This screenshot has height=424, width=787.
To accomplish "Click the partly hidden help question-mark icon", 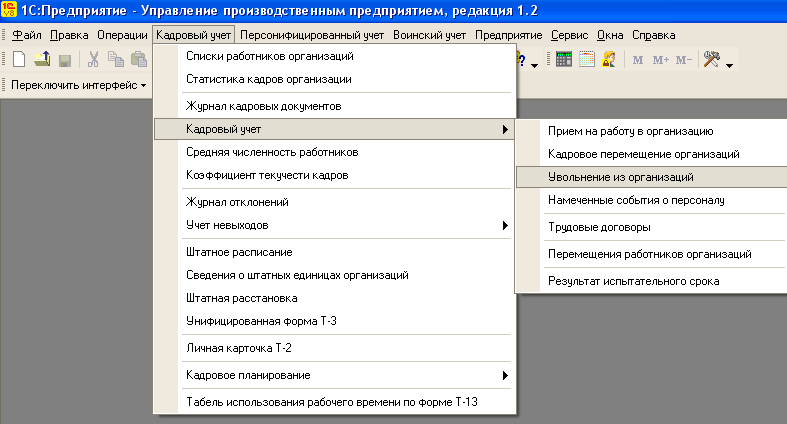I will coord(521,60).
